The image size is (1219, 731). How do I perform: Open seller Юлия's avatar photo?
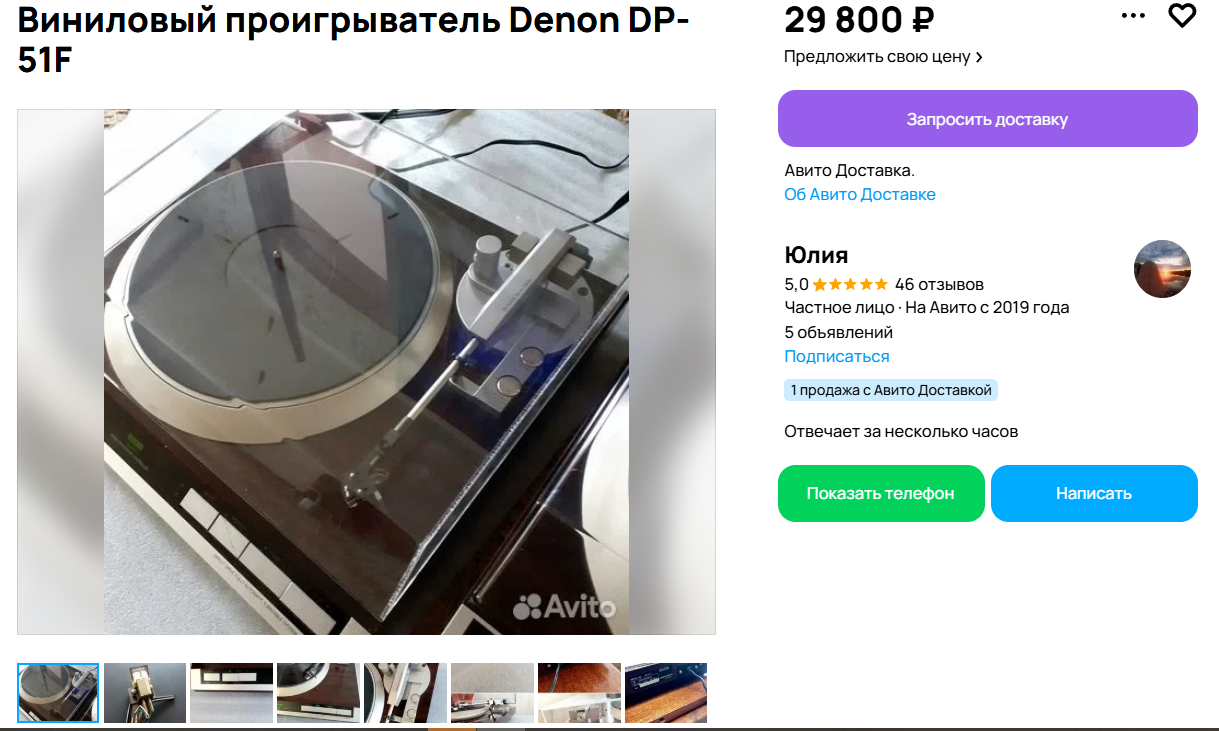[1162, 268]
